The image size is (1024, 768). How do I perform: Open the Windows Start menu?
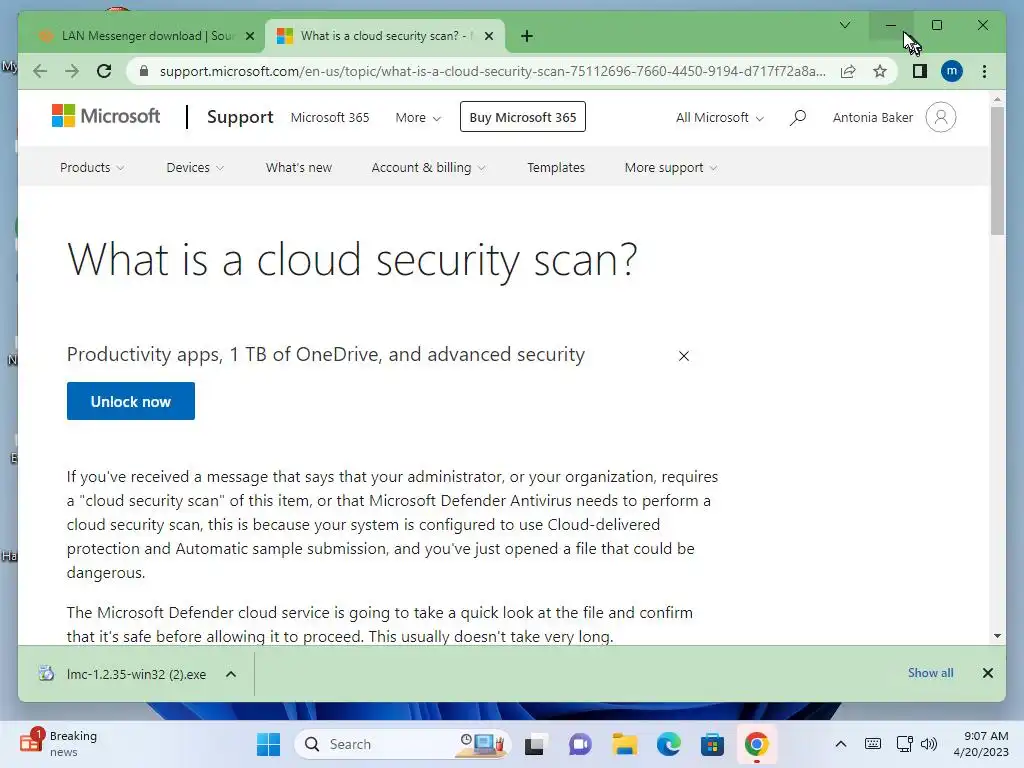click(x=268, y=744)
